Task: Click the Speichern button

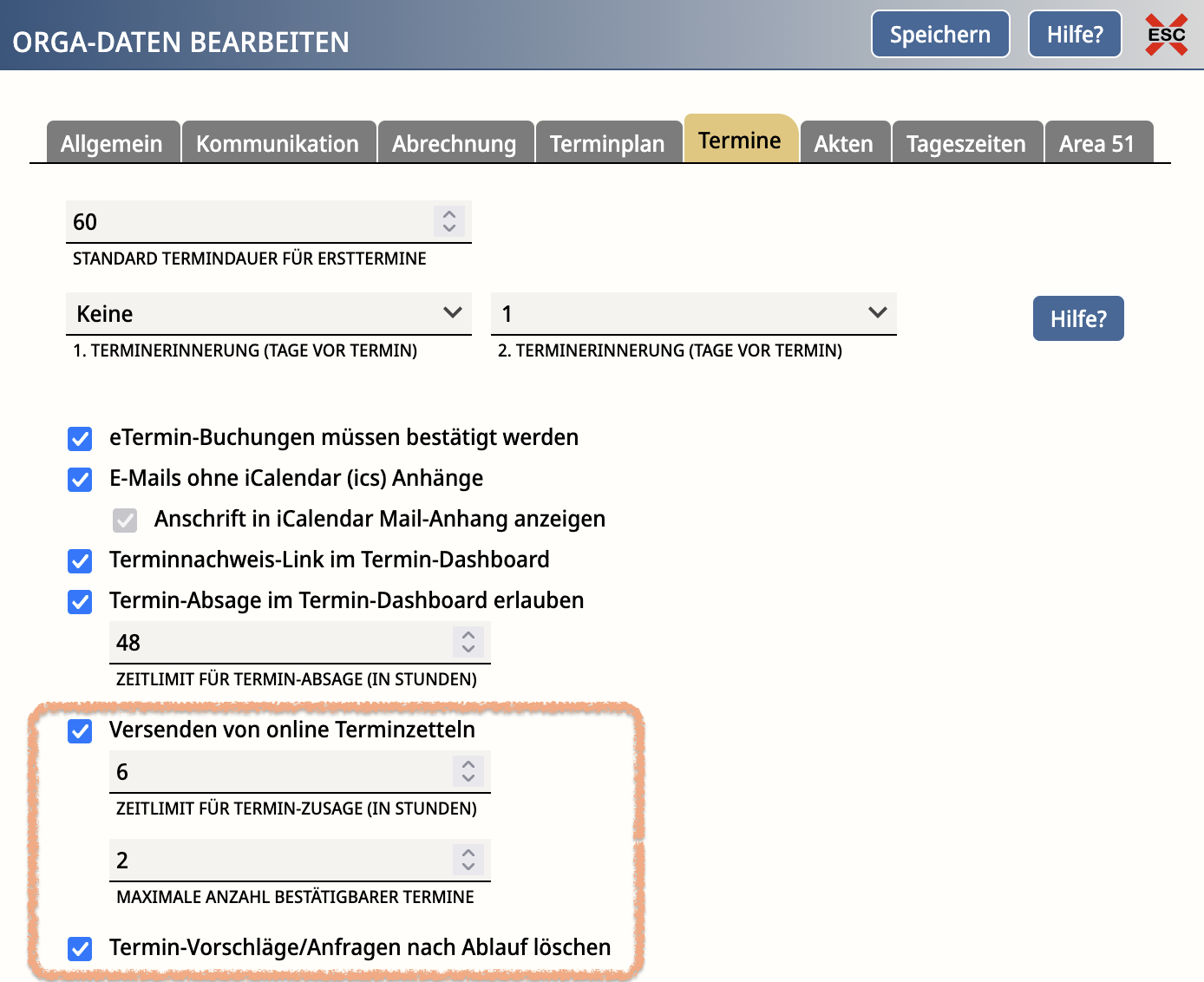Action: pyautogui.click(x=939, y=35)
